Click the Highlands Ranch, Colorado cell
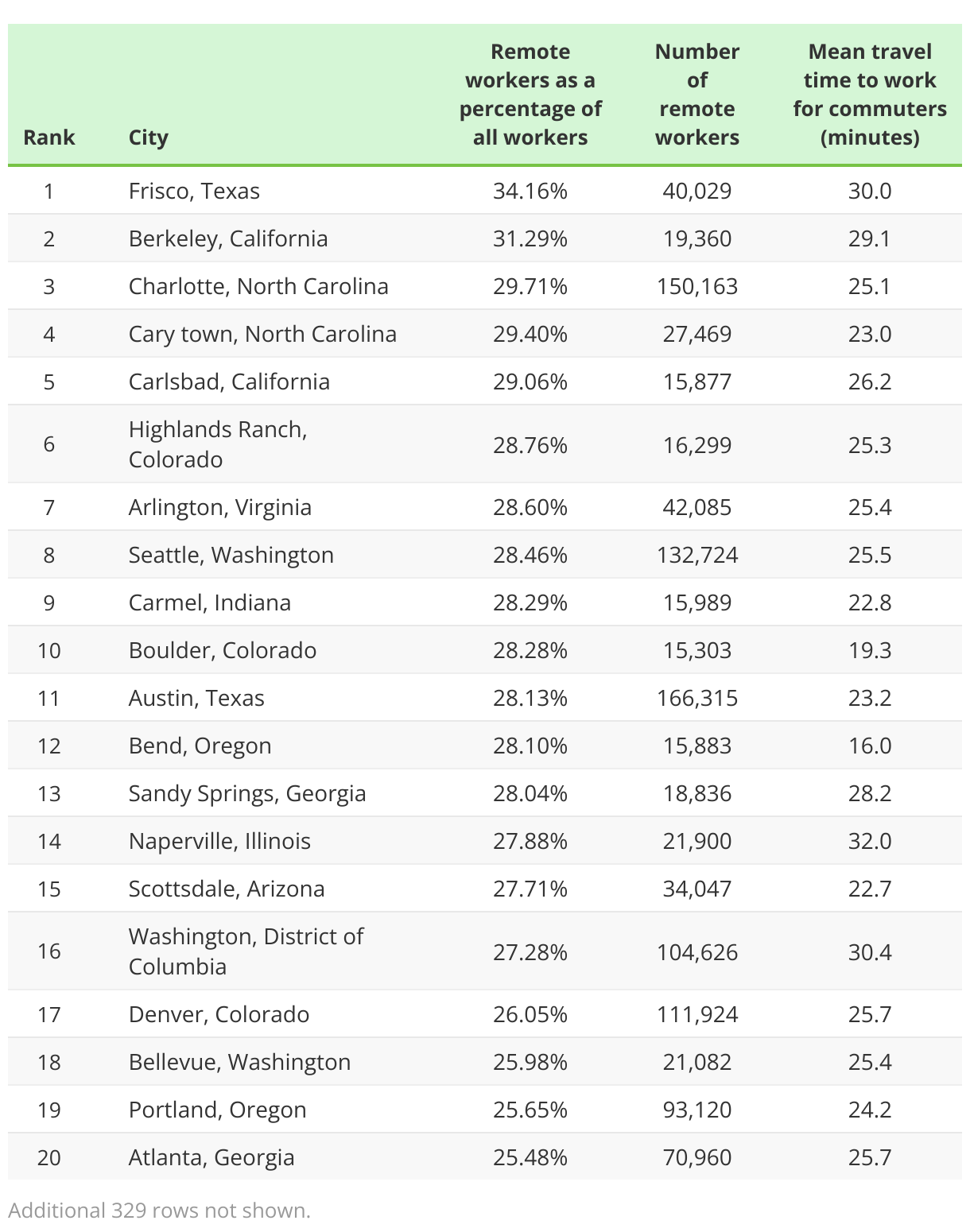Screen dimensions: 970x1232 click(x=218, y=444)
